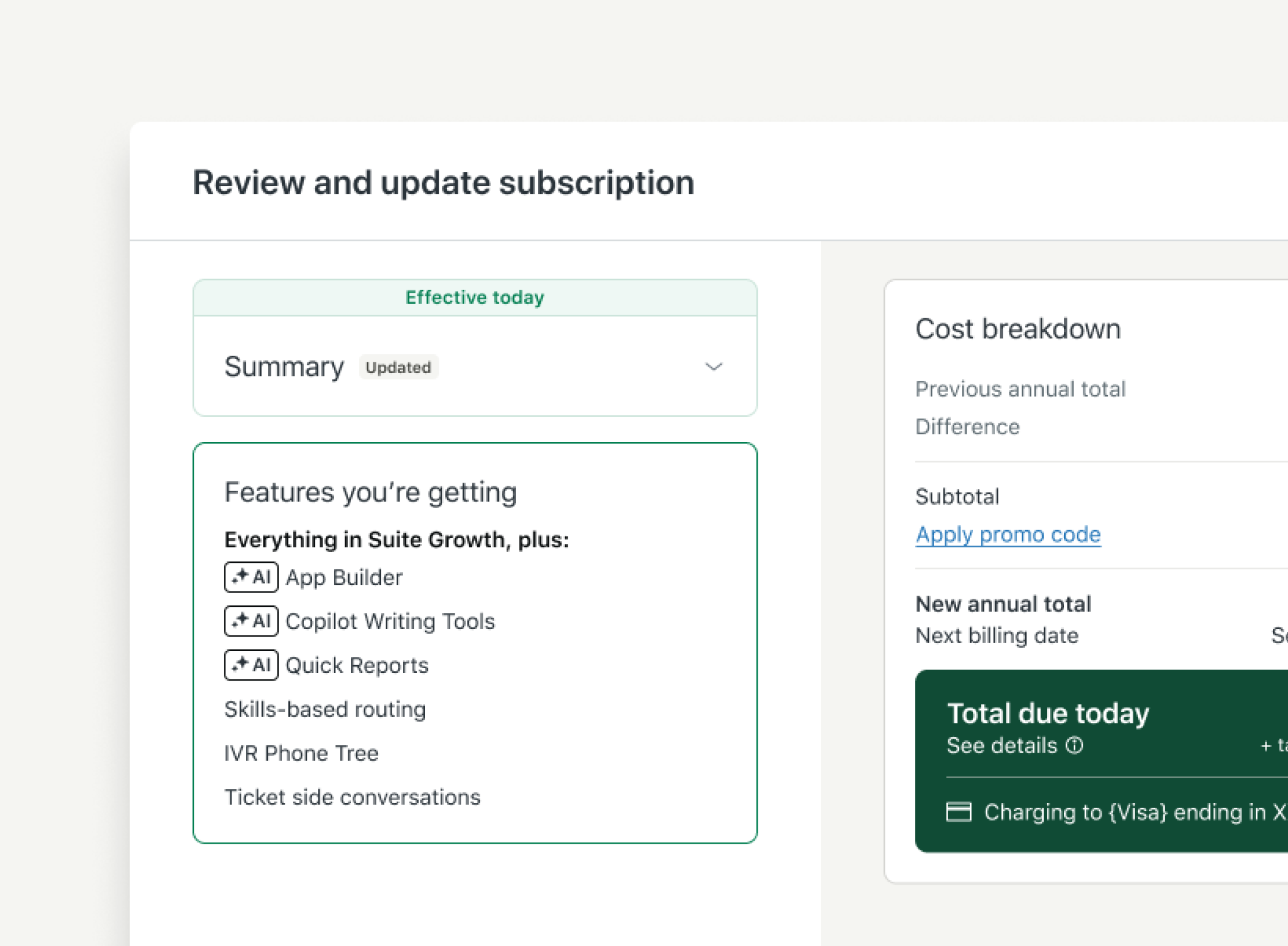
Task: Click the IVR Phone Tree feature
Action: (301, 753)
